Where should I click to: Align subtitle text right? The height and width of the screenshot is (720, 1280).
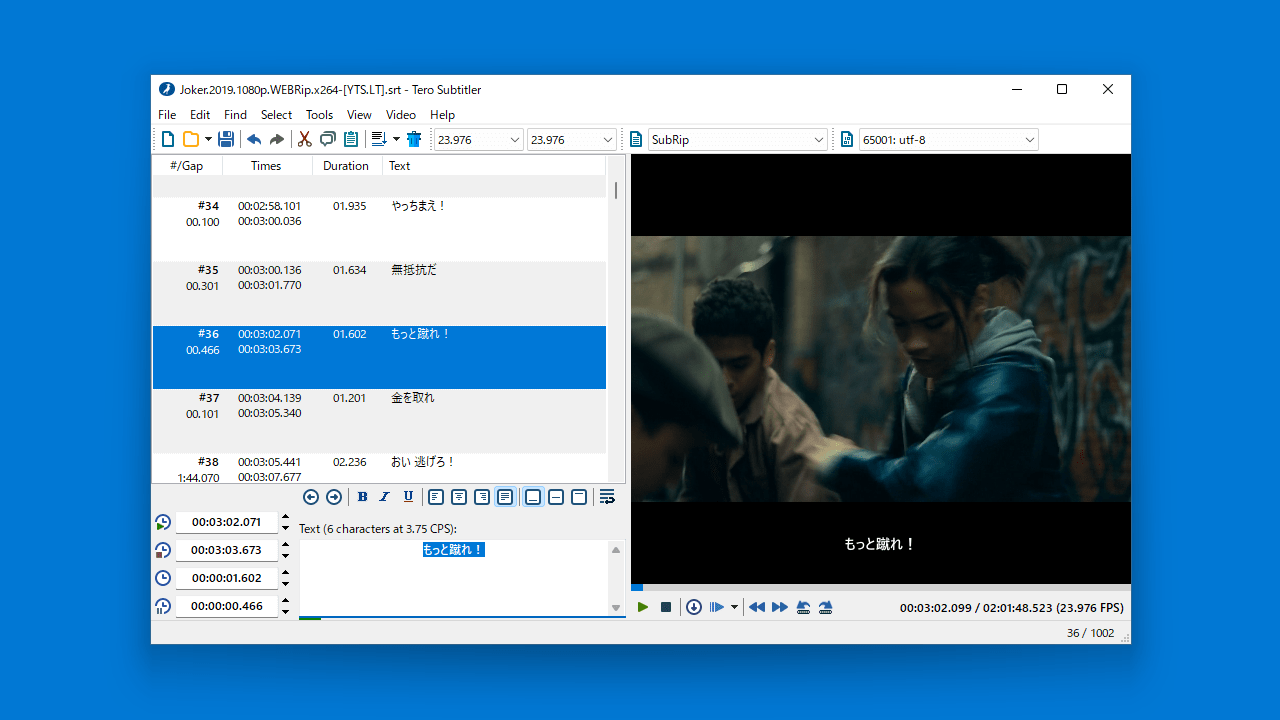point(482,497)
